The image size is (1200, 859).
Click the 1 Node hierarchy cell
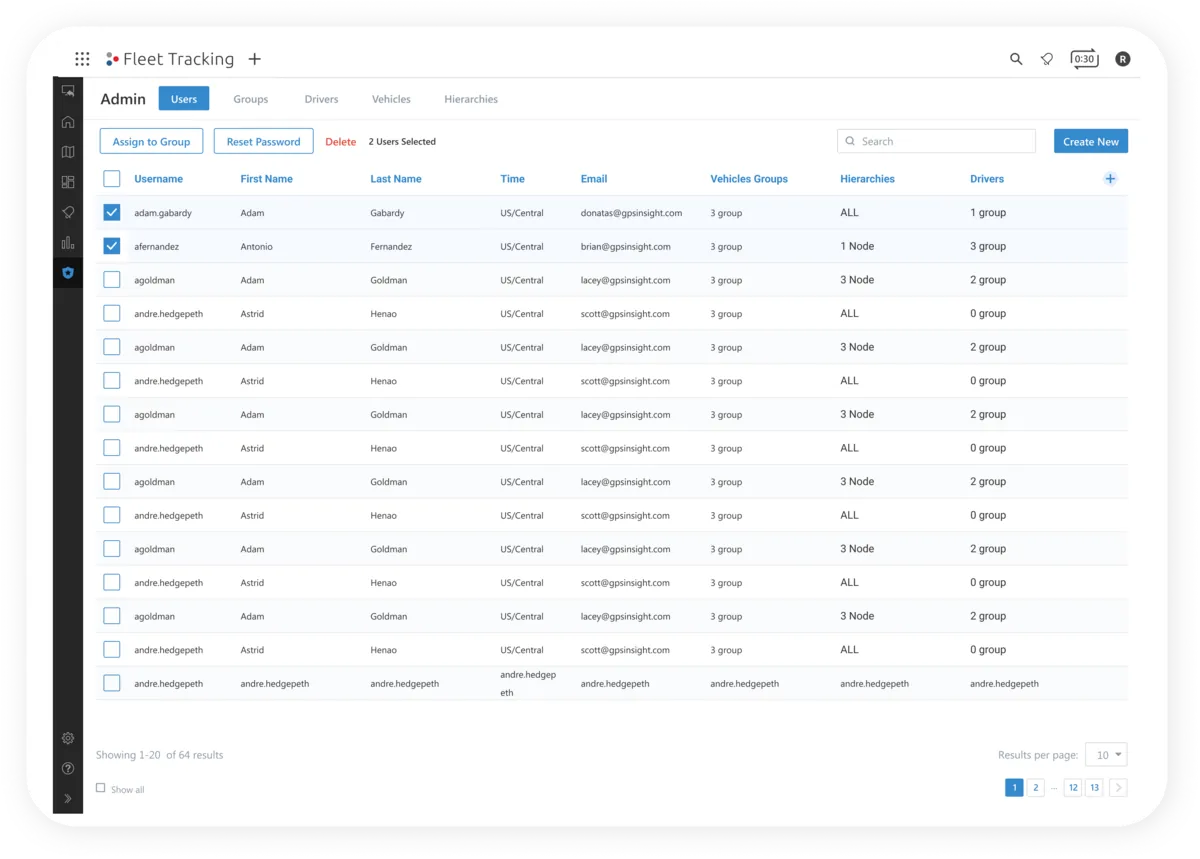[857, 246]
